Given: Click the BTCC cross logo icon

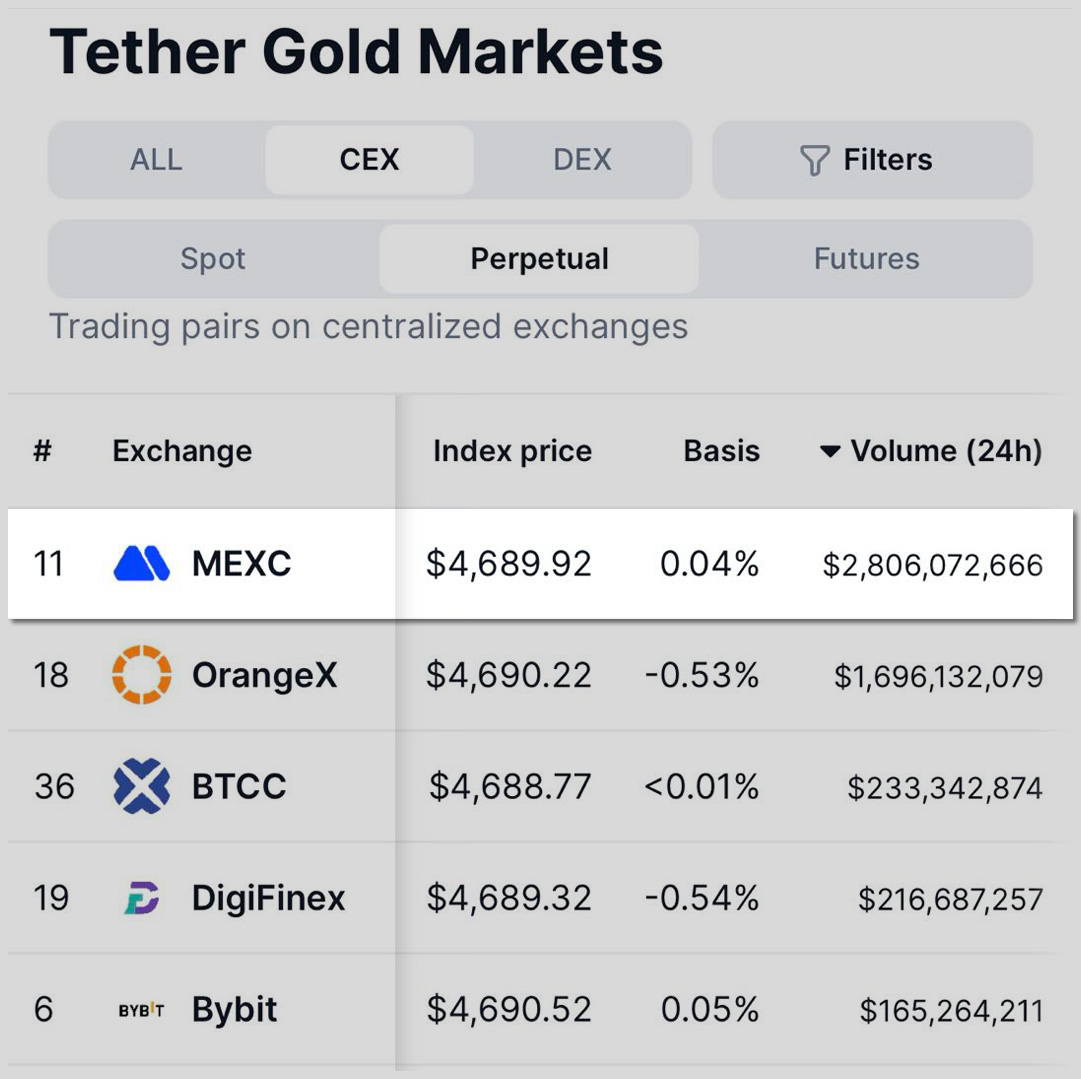Looking at the screenshot, I should pos(140,786).
